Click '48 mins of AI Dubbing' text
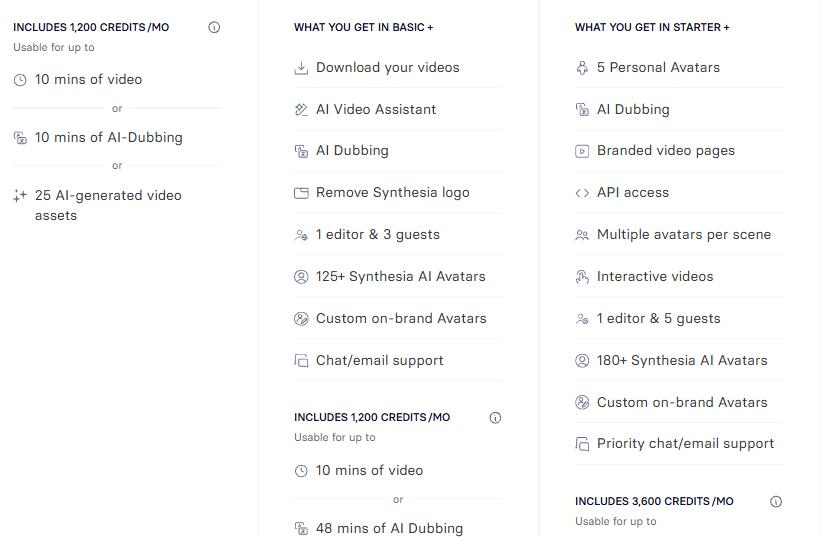The height and width of the screenshot is (537, 820). [389, 528]
